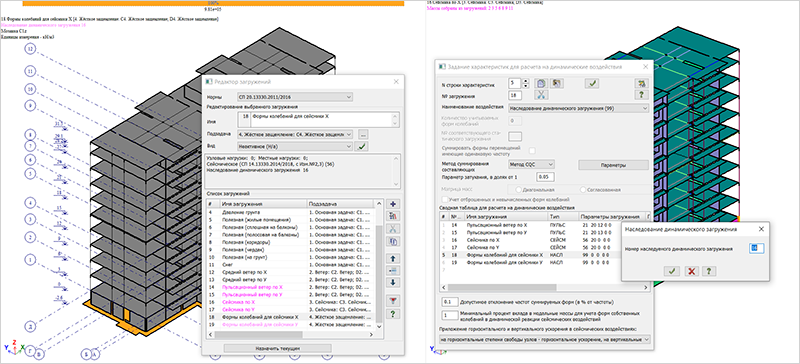Screen dimensions: 800x364
Task: Increment the N строки характеристик spinner
Action: (527, 81)
